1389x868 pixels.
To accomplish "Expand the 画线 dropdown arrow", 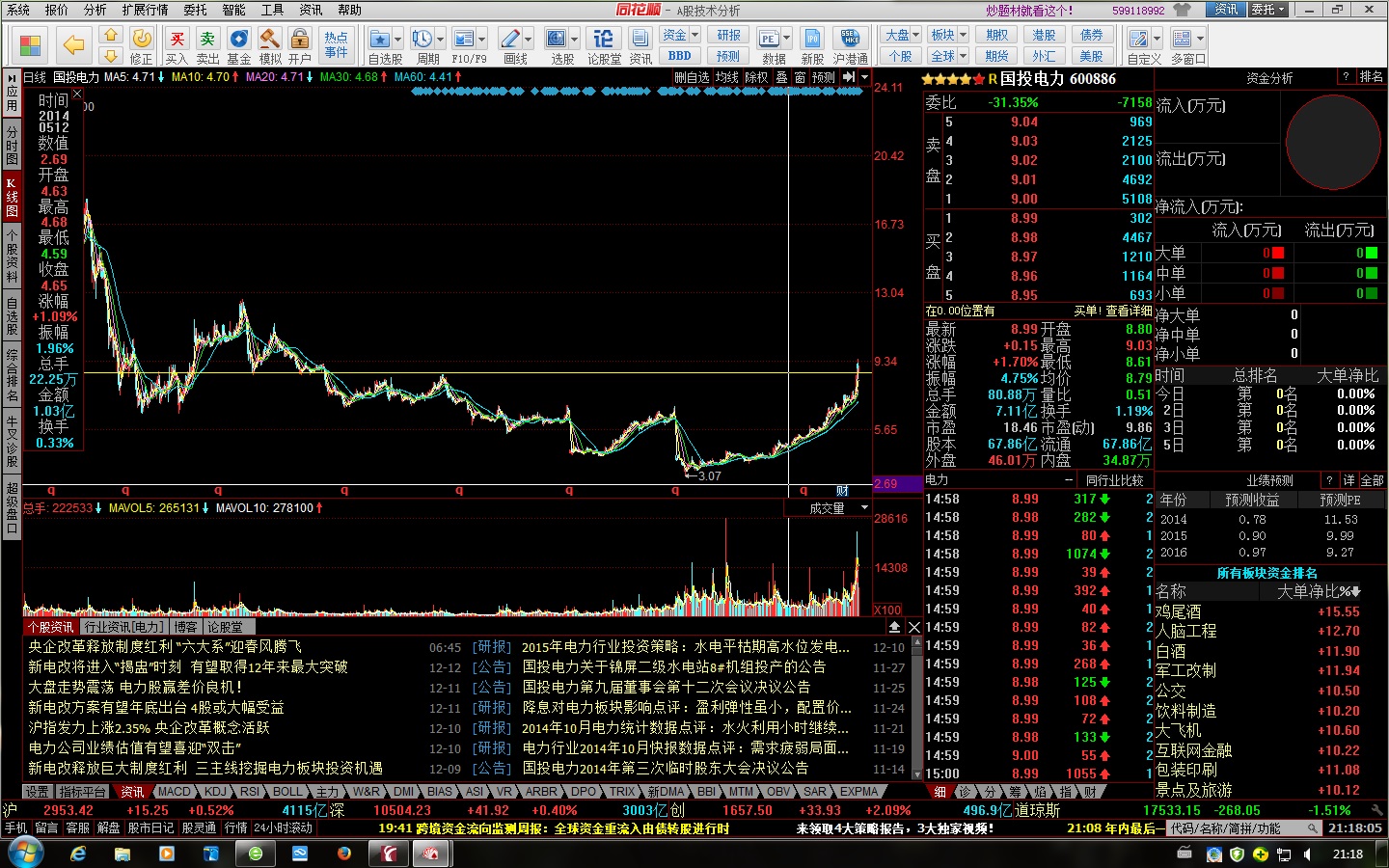I will coord(529,39).
